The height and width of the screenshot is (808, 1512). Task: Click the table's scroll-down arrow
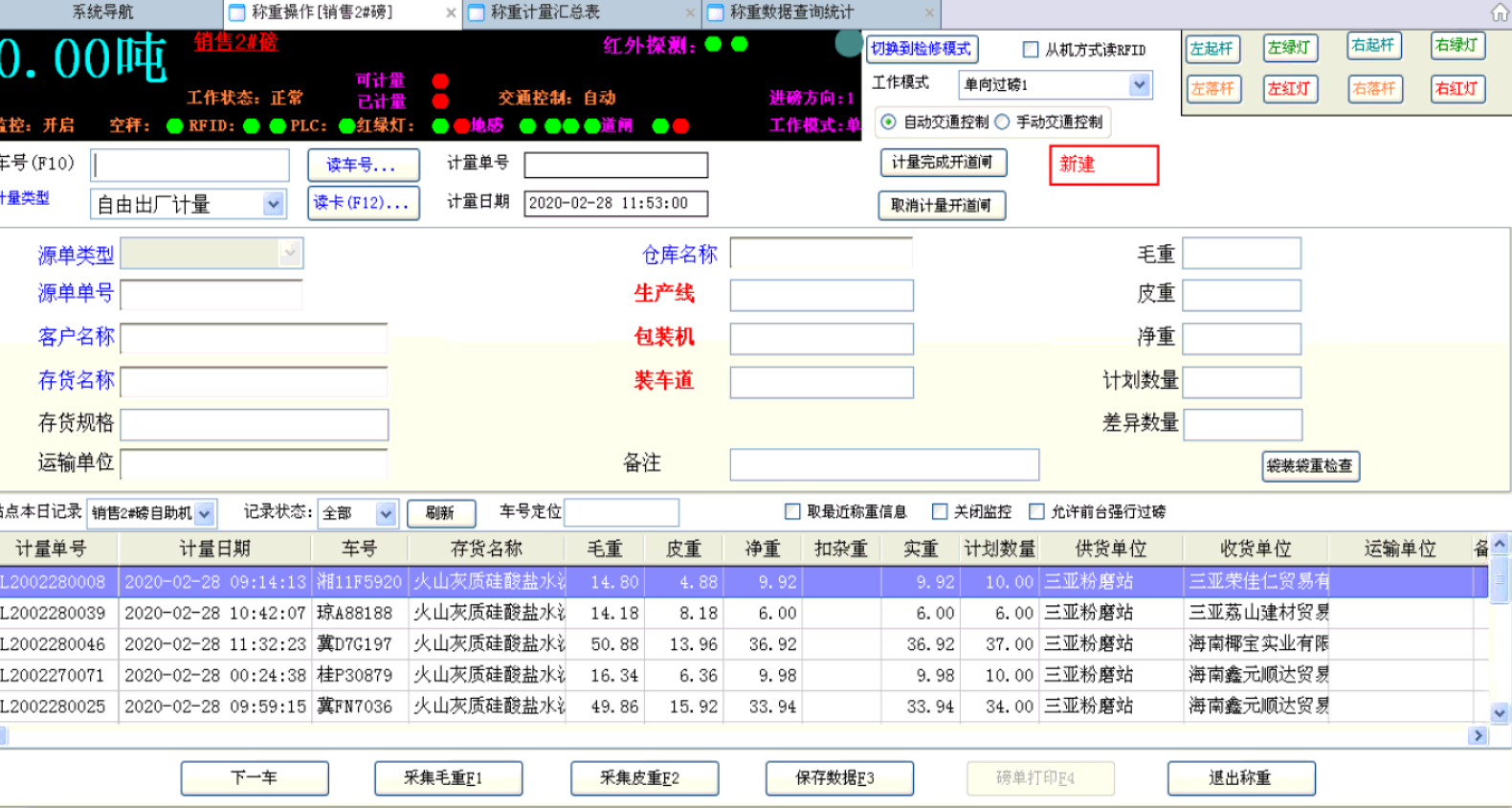(1500, 712)
